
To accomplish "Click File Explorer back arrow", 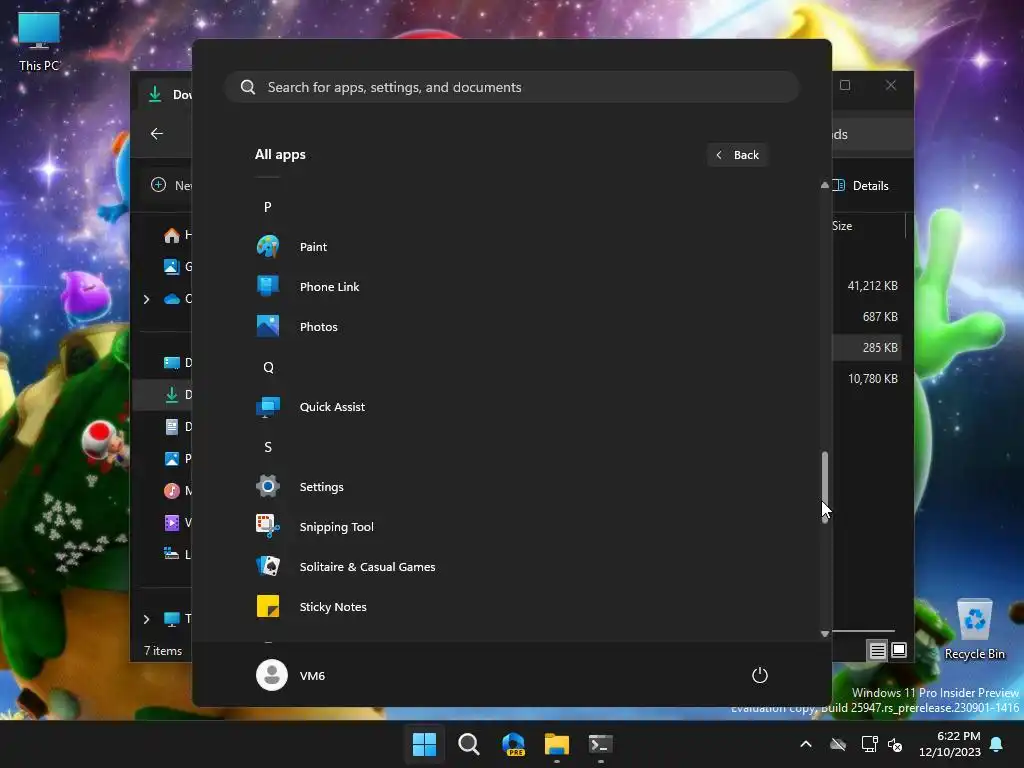I will tap(157, 134).
